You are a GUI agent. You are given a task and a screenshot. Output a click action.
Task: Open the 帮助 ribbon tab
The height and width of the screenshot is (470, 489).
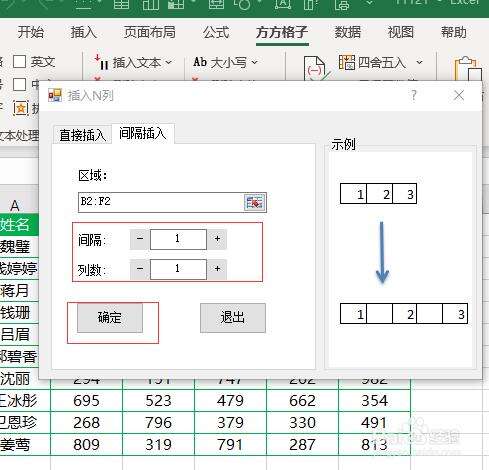[x=454, y=32]
